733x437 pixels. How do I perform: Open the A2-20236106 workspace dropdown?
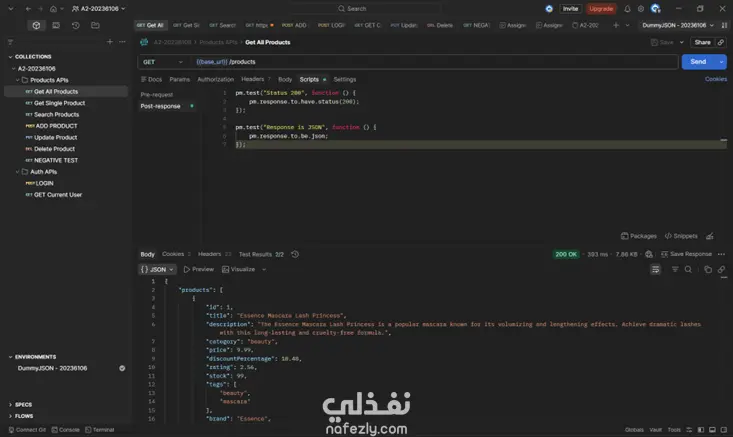pyautogui.click(x=99, y=8)
